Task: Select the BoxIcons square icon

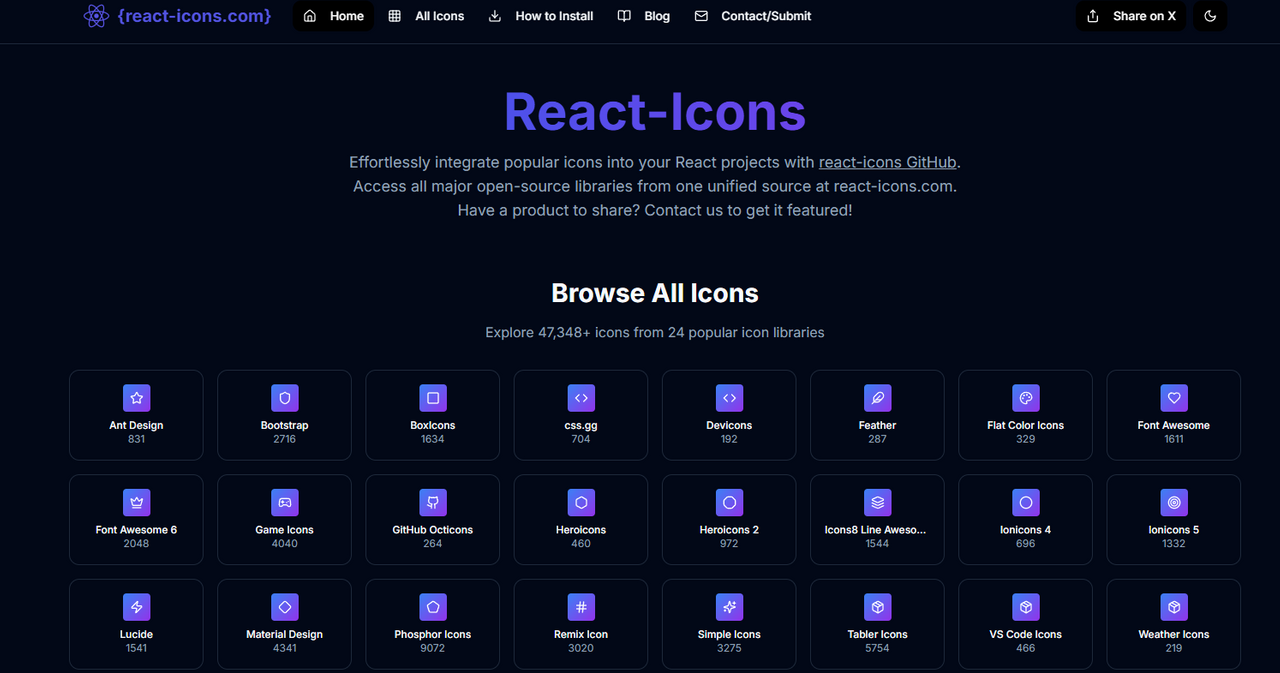Action: pos(433,398)
